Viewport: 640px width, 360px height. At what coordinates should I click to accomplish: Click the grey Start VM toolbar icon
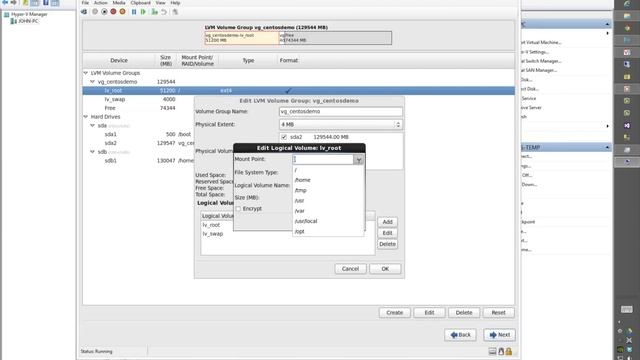(x=95, y=12)
